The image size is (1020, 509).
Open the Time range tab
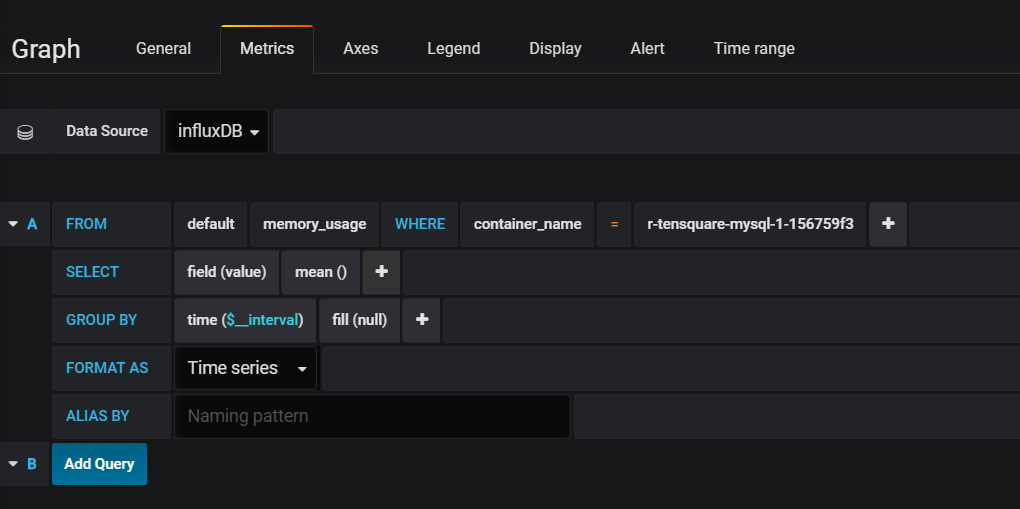pyautogui.click(x=754, y=49)
